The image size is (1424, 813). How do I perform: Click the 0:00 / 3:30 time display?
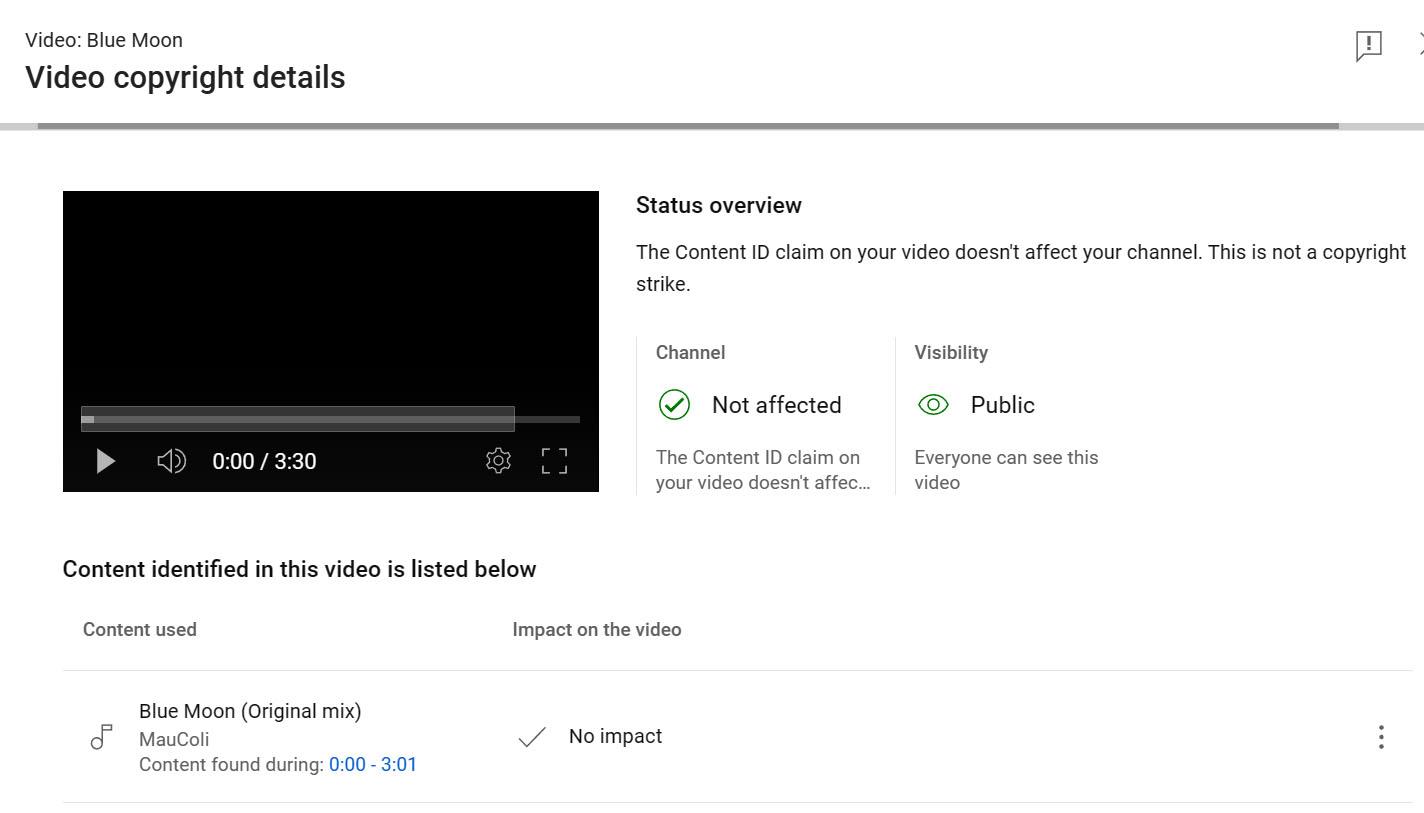[264, 461]
